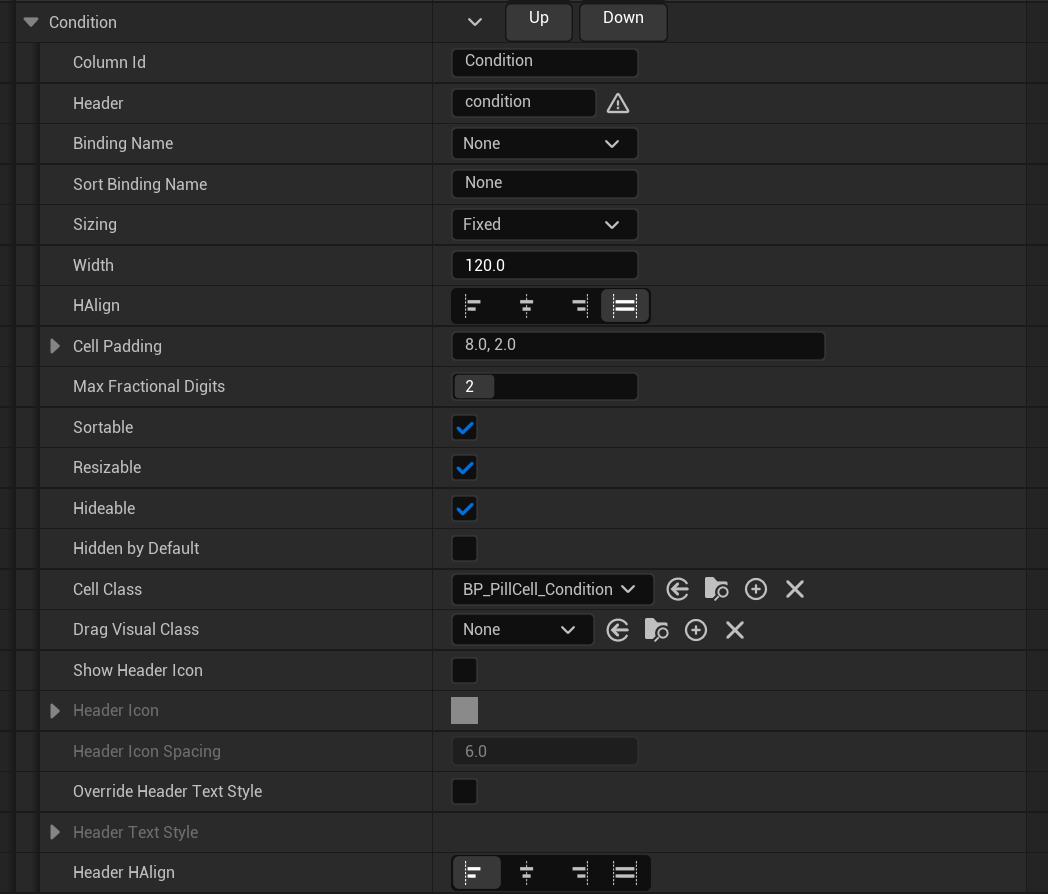
Task: Set Header HAlign to left
Action: [476, 873]
